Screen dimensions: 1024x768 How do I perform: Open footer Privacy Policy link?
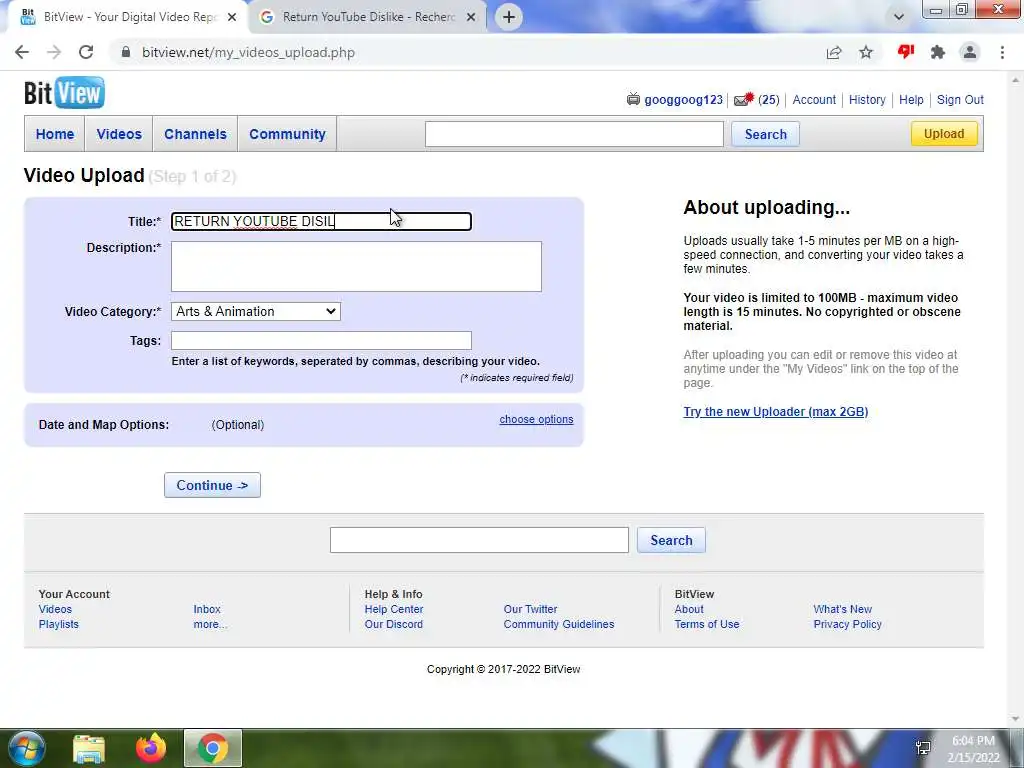(x=848, y=624)
